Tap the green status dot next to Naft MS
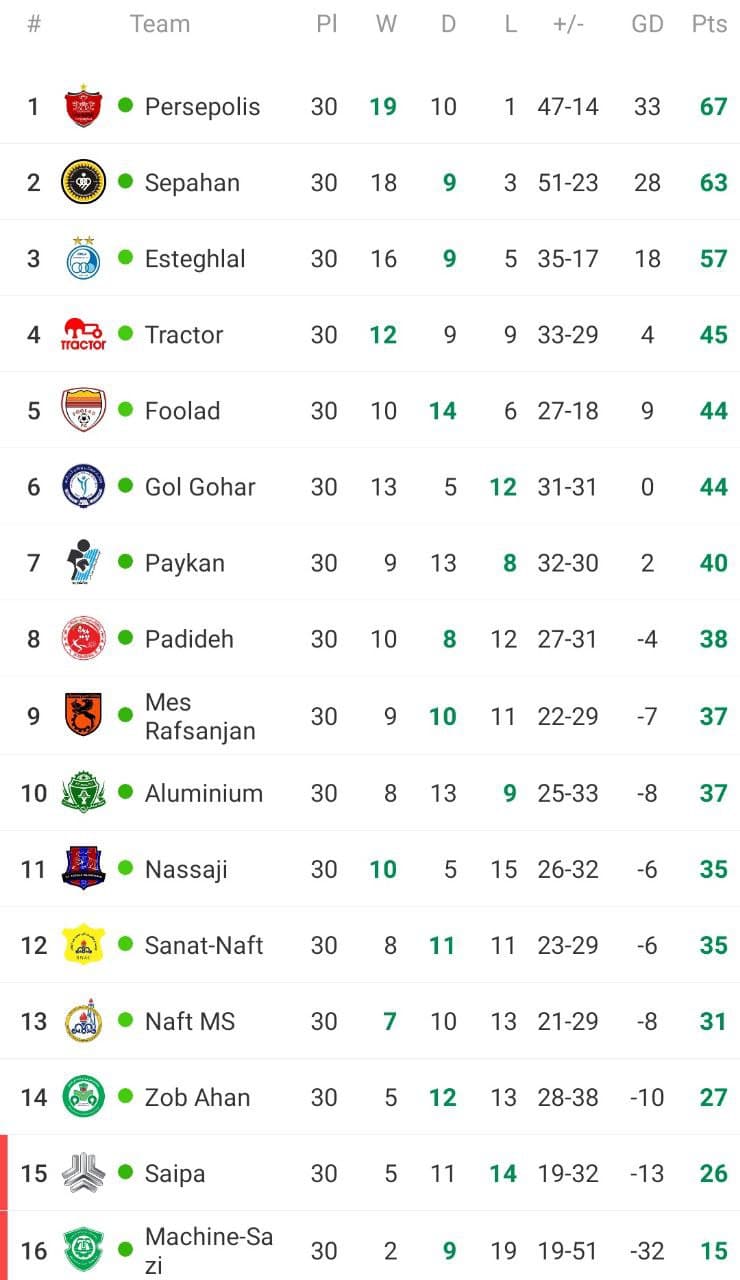The height and width of the screenshot is (1280, 740). [x=125, y=1019]
